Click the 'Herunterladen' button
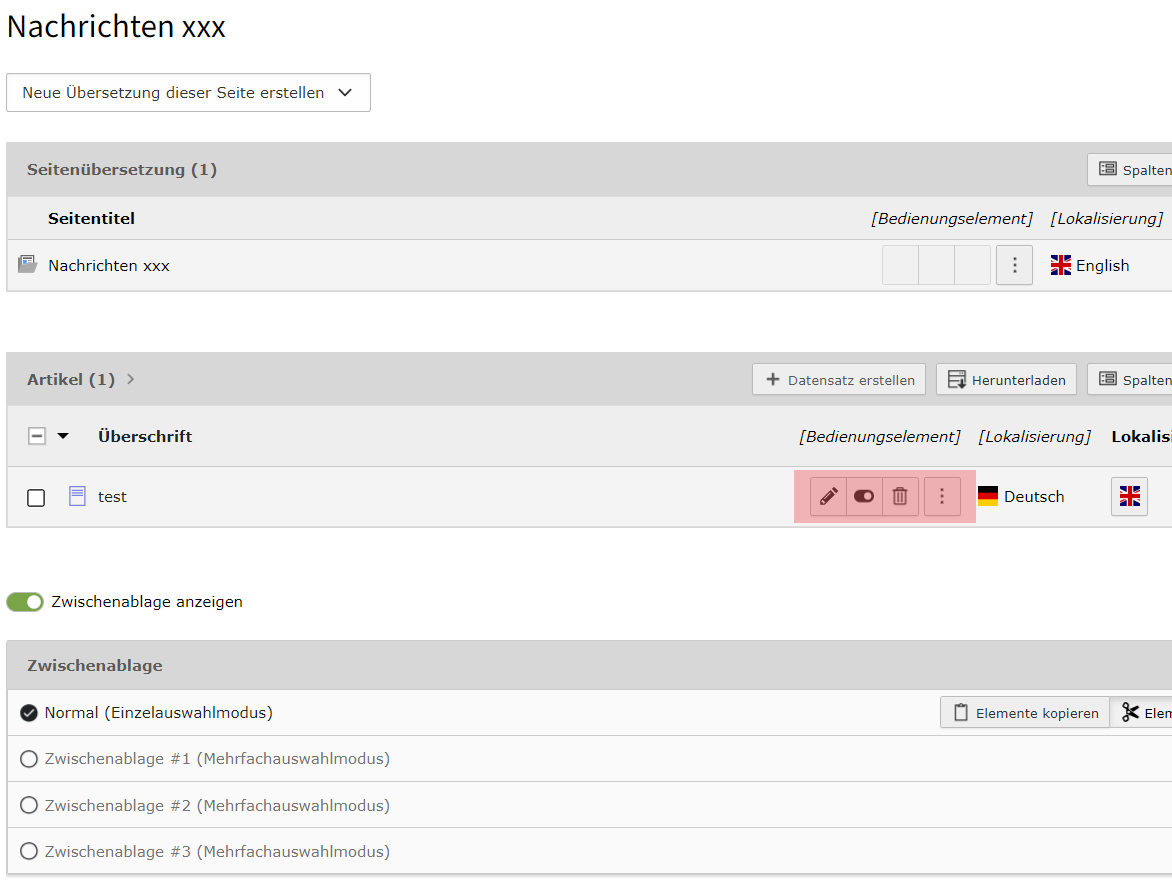The height and width of the screenshot is (880, 1172). click(1006, 380)
